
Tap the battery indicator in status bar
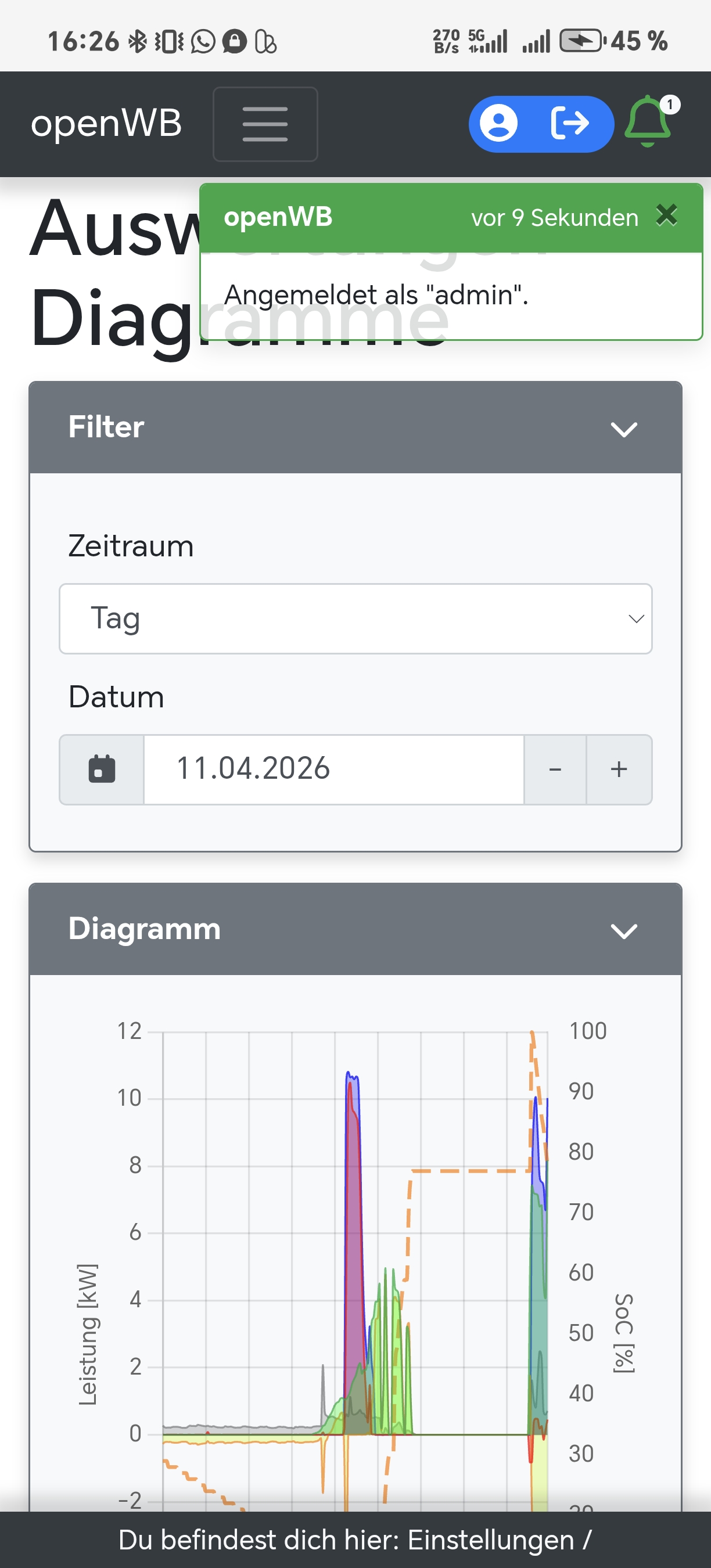(x=580, y=41)
